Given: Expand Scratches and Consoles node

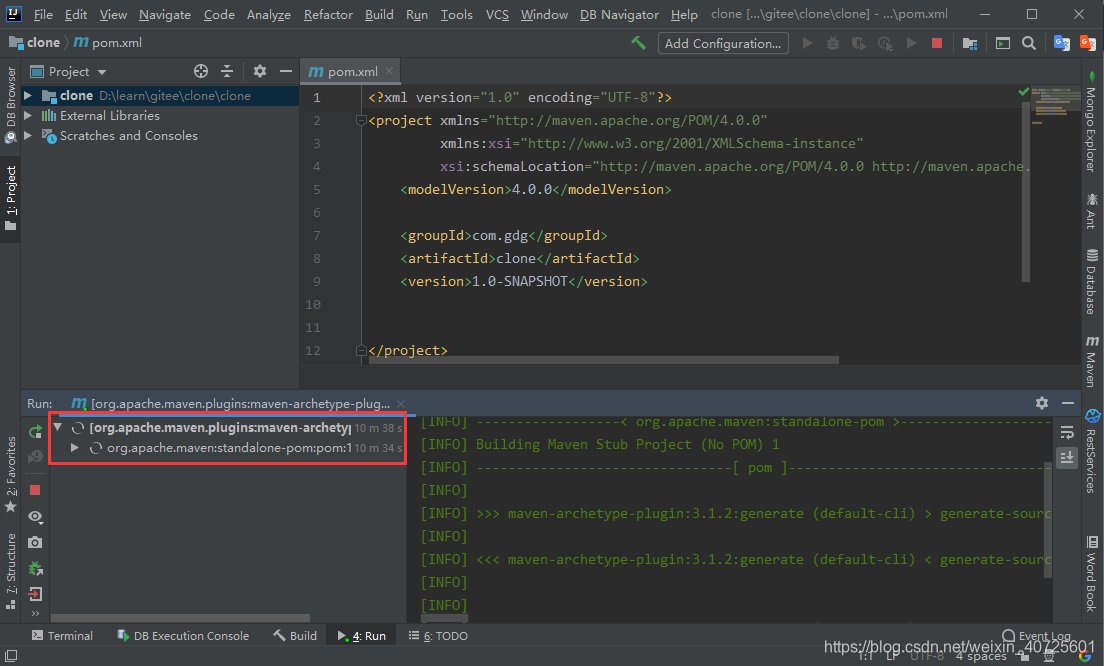Looking at the screenshot, I should click(28, 135).
